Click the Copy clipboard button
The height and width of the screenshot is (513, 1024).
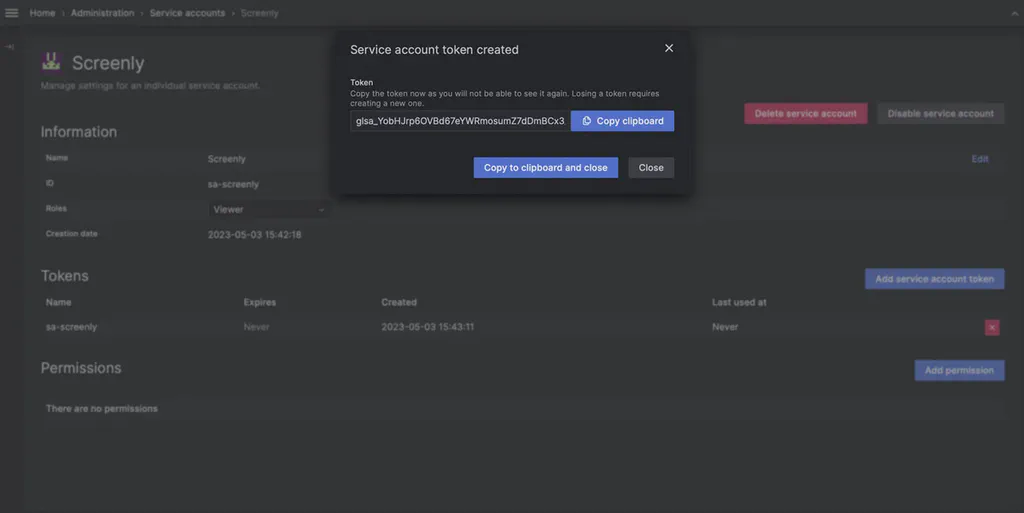622,121
